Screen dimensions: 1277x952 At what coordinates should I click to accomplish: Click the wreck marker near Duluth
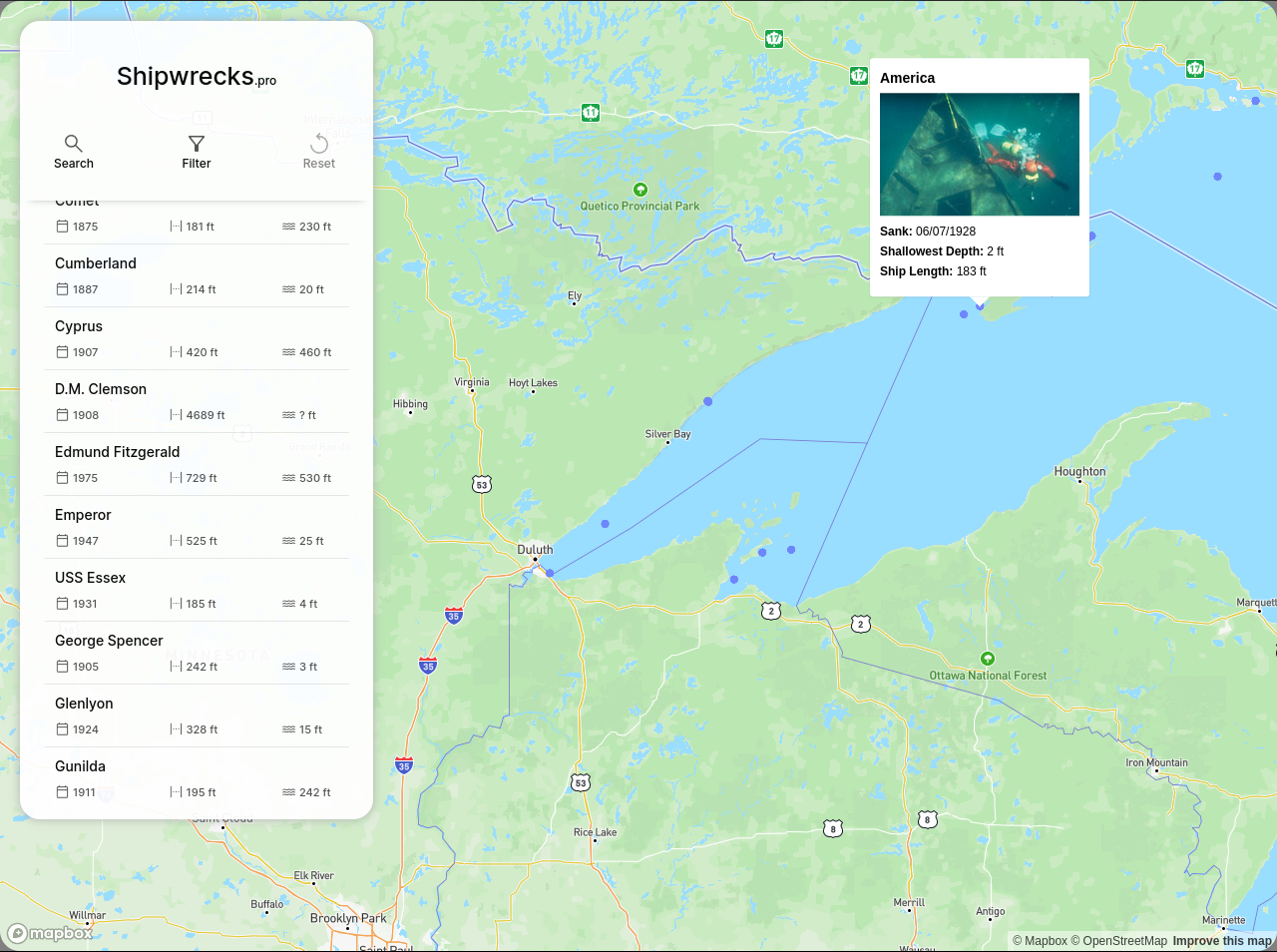(550, 573)
